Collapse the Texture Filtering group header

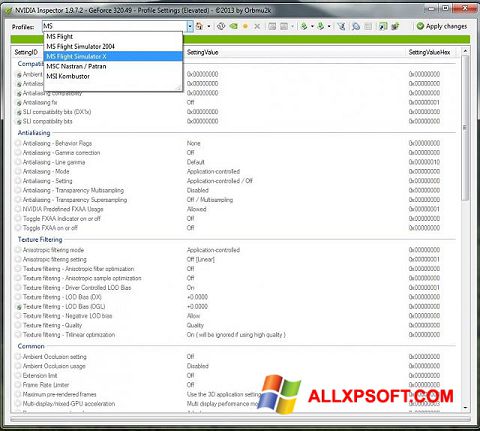[x=40, y=239]
